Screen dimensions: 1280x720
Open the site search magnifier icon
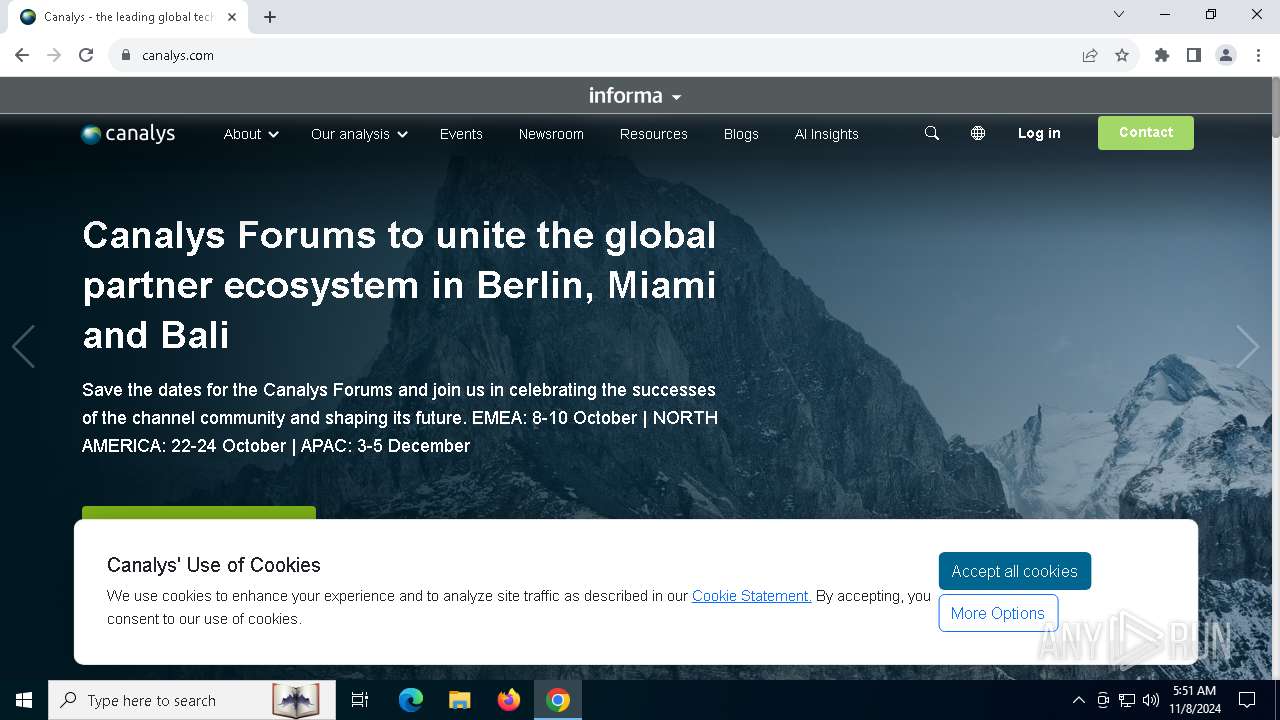point(932,133)
